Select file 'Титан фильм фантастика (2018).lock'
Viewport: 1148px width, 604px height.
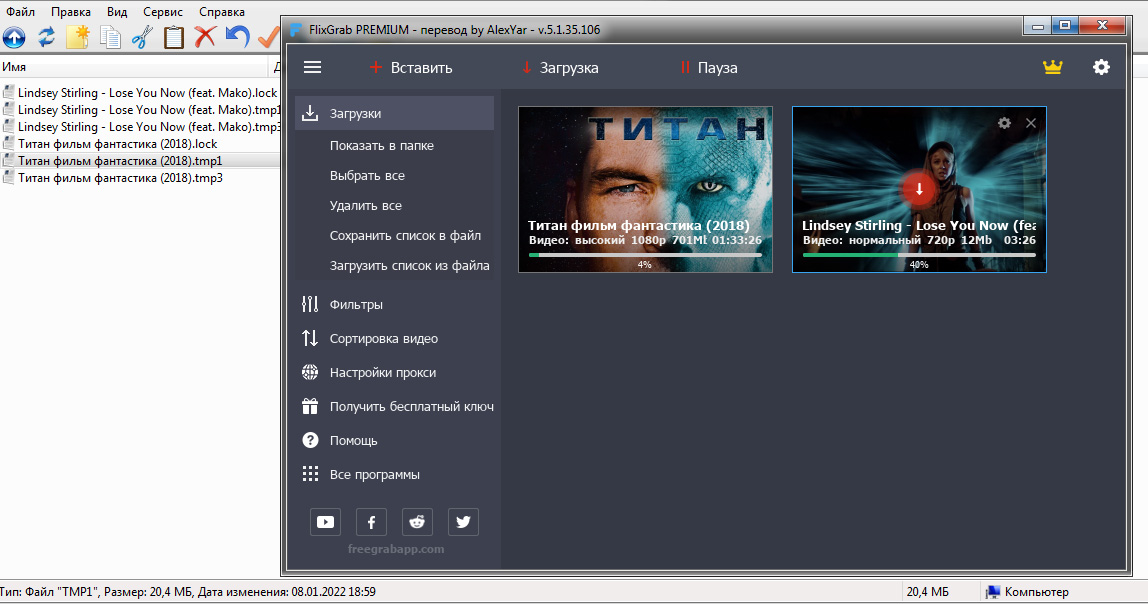click(111, 143)
